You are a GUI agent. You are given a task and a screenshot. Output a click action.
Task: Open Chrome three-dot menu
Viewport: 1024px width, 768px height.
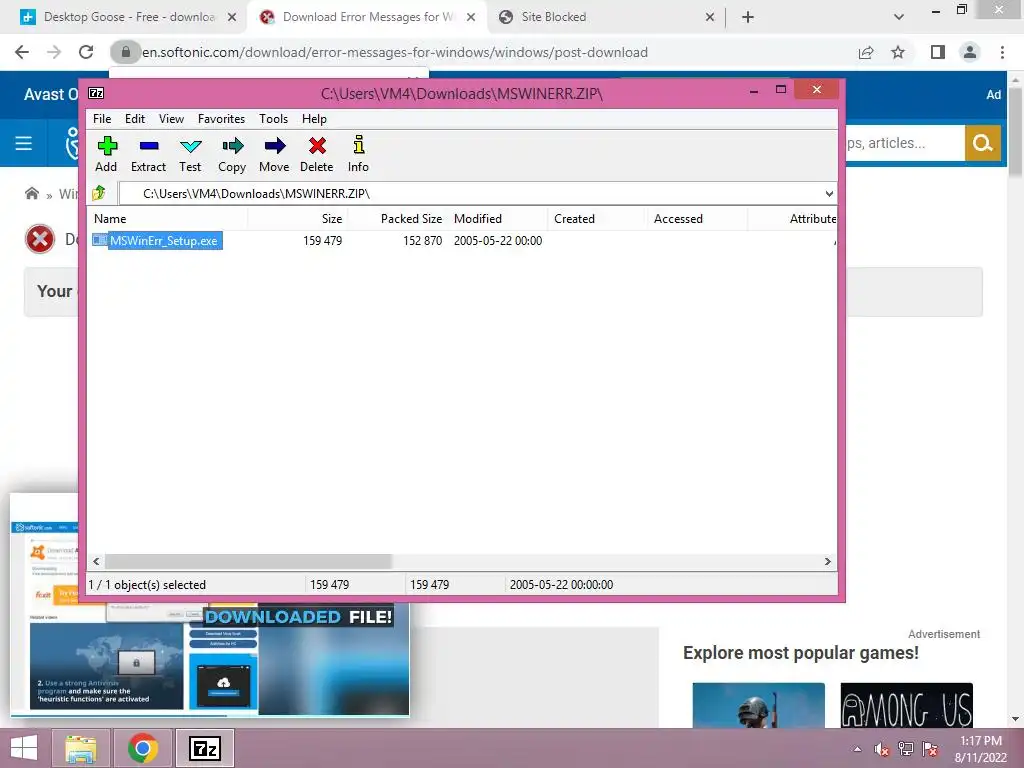coord(1002,52)
